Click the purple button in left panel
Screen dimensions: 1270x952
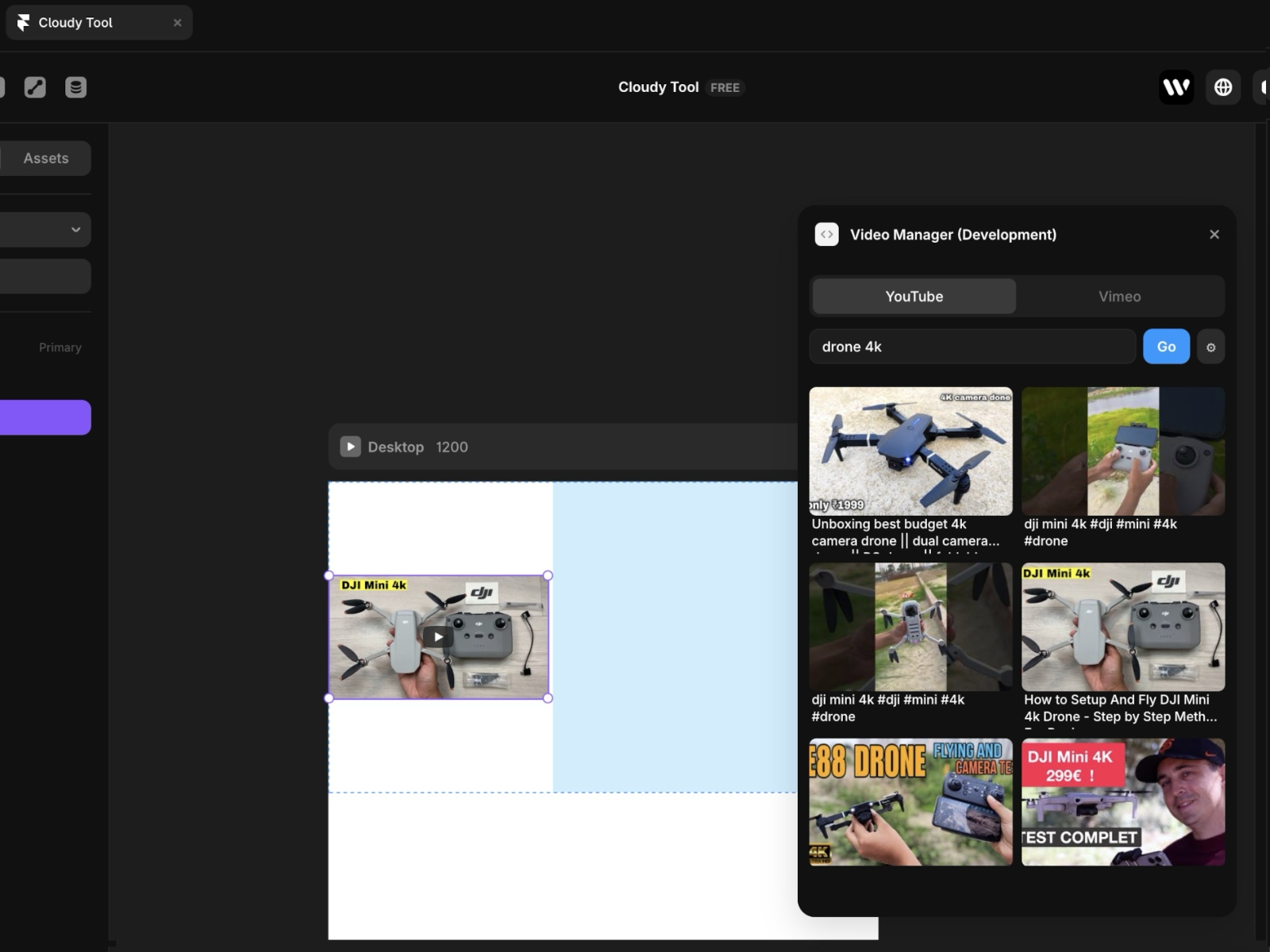click(x=45, y=417)
